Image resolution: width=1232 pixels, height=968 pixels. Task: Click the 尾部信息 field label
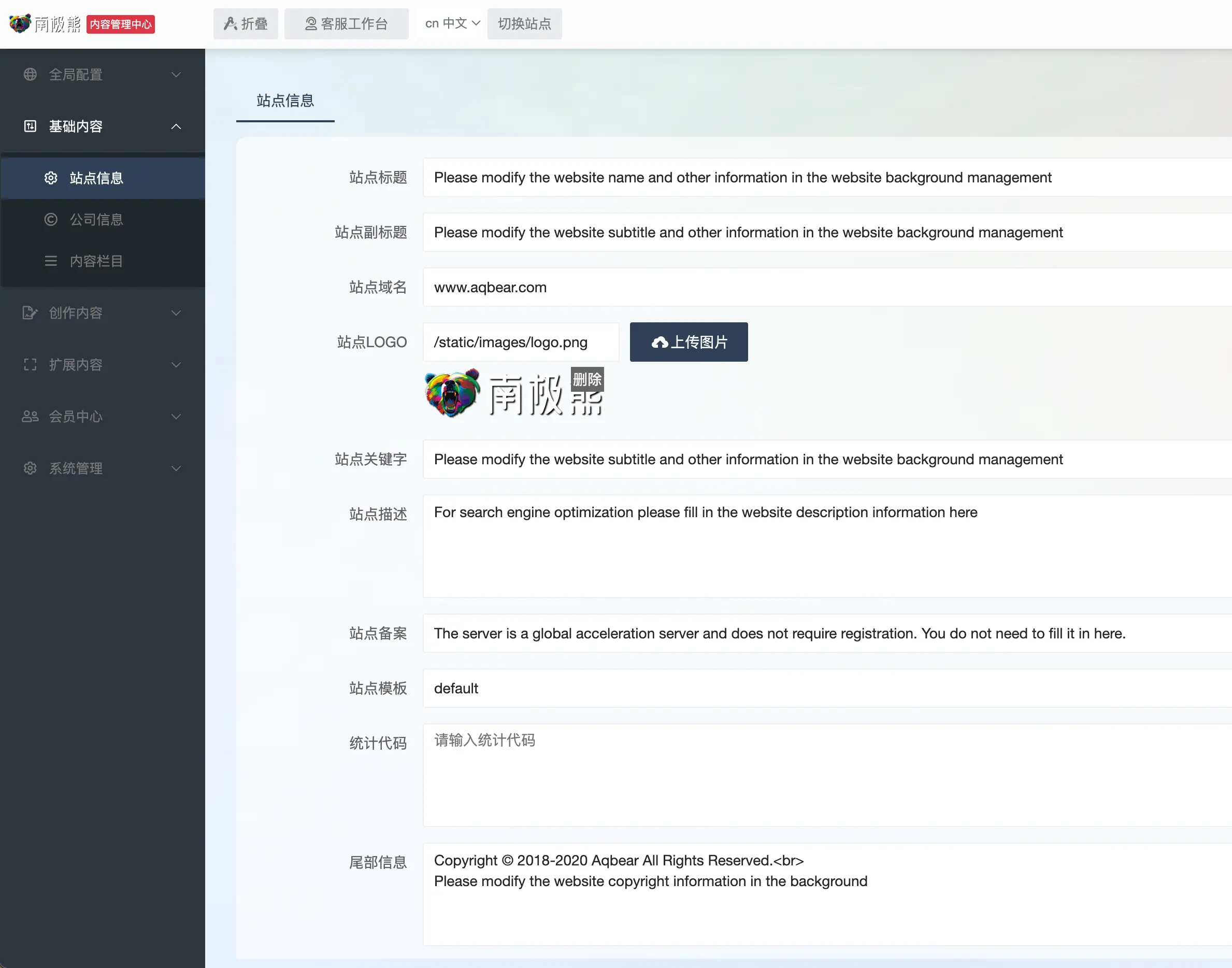point(378,863)
